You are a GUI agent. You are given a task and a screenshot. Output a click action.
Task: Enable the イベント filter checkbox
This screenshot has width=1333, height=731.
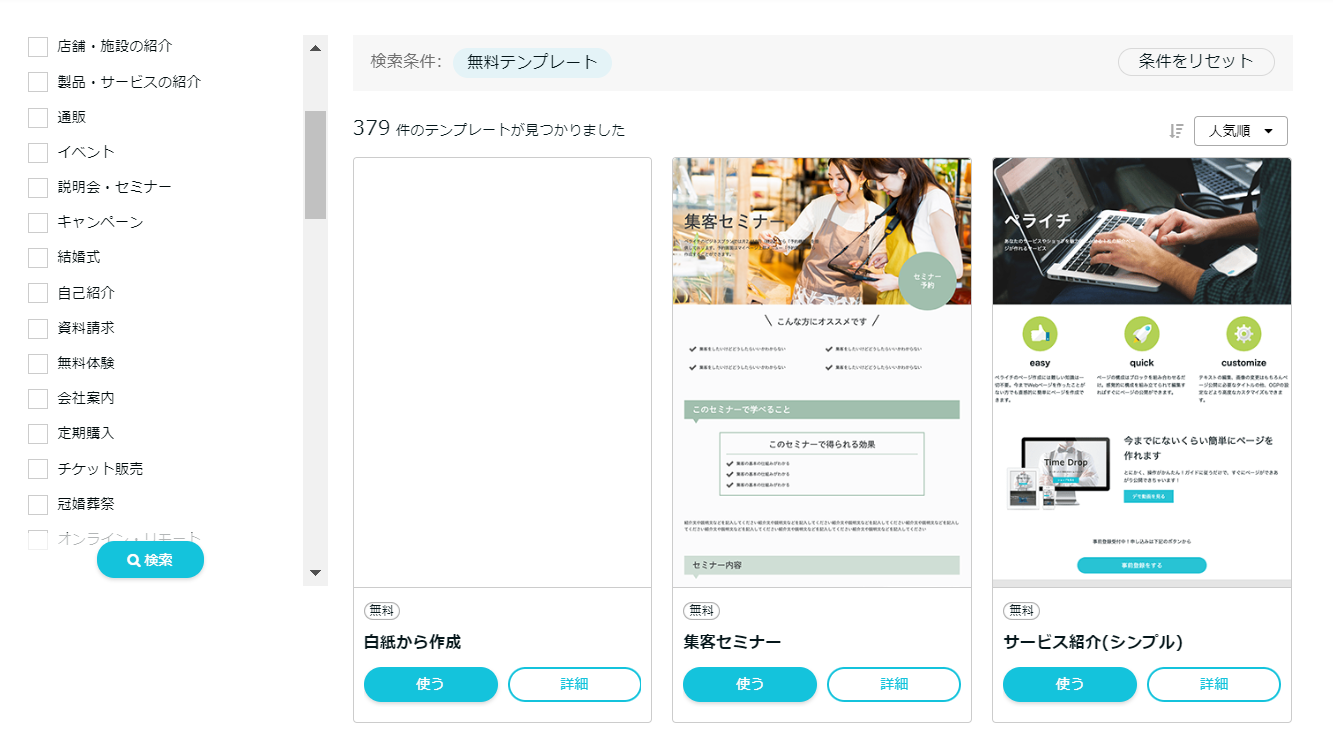point(38,152)
